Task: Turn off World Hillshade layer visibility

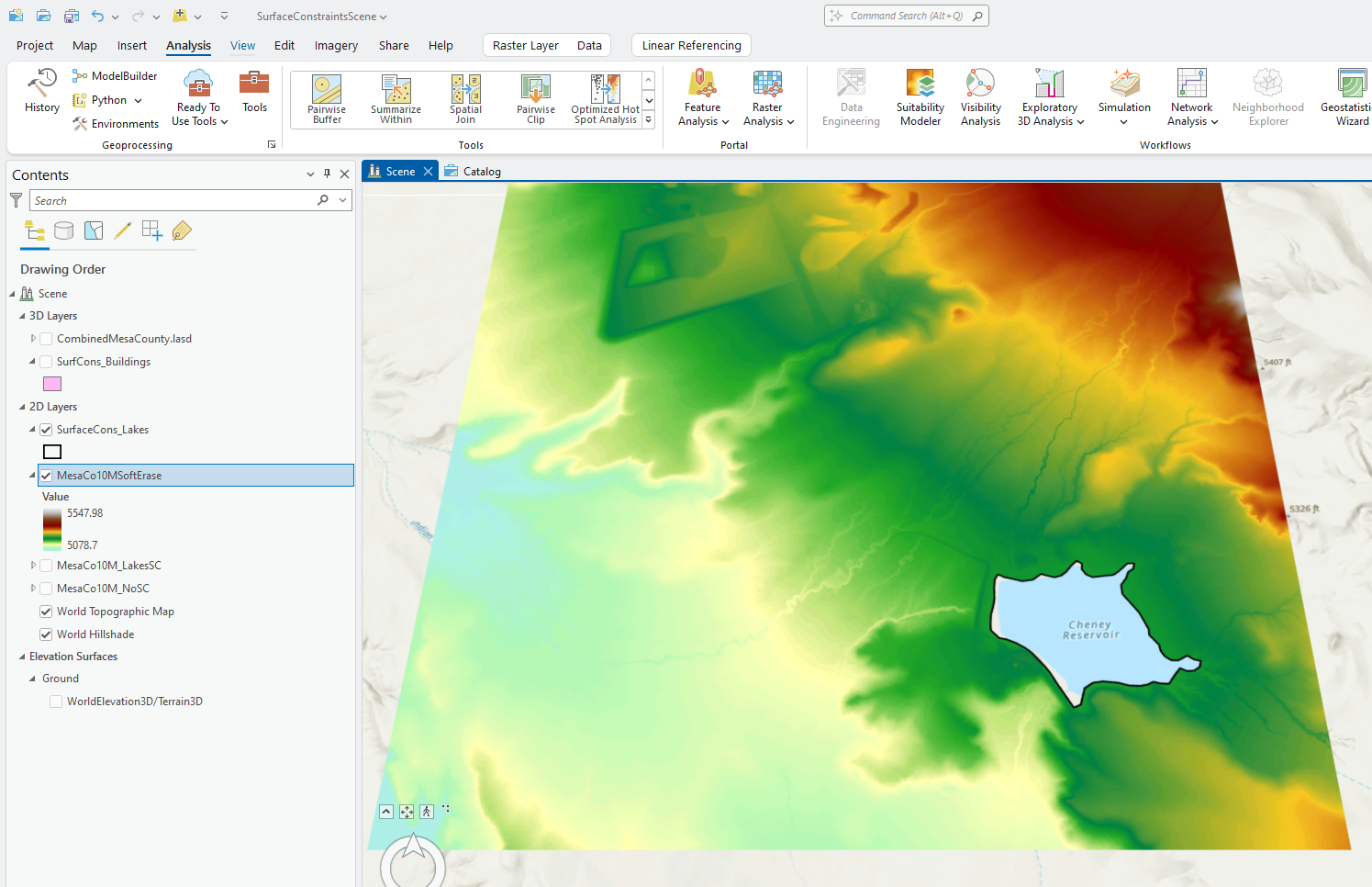Action: pyautogui.click(x=46, y=634)
